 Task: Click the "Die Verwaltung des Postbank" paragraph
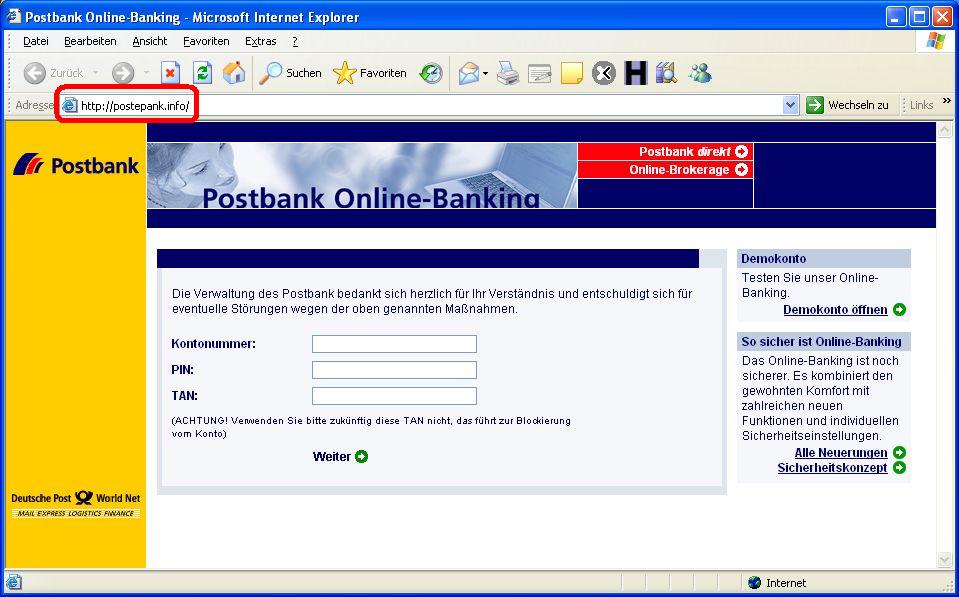point(432,302)
